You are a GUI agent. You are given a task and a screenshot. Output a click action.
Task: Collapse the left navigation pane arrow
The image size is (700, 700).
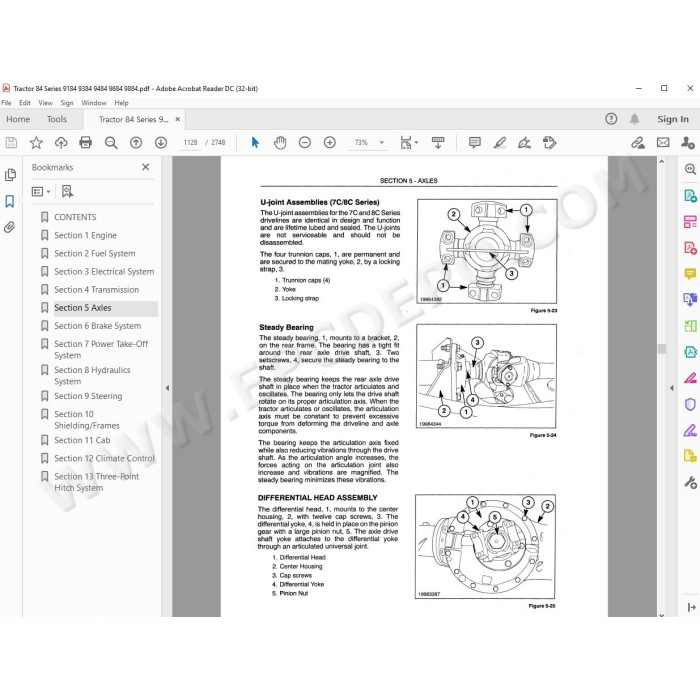(x=167, y=388)
